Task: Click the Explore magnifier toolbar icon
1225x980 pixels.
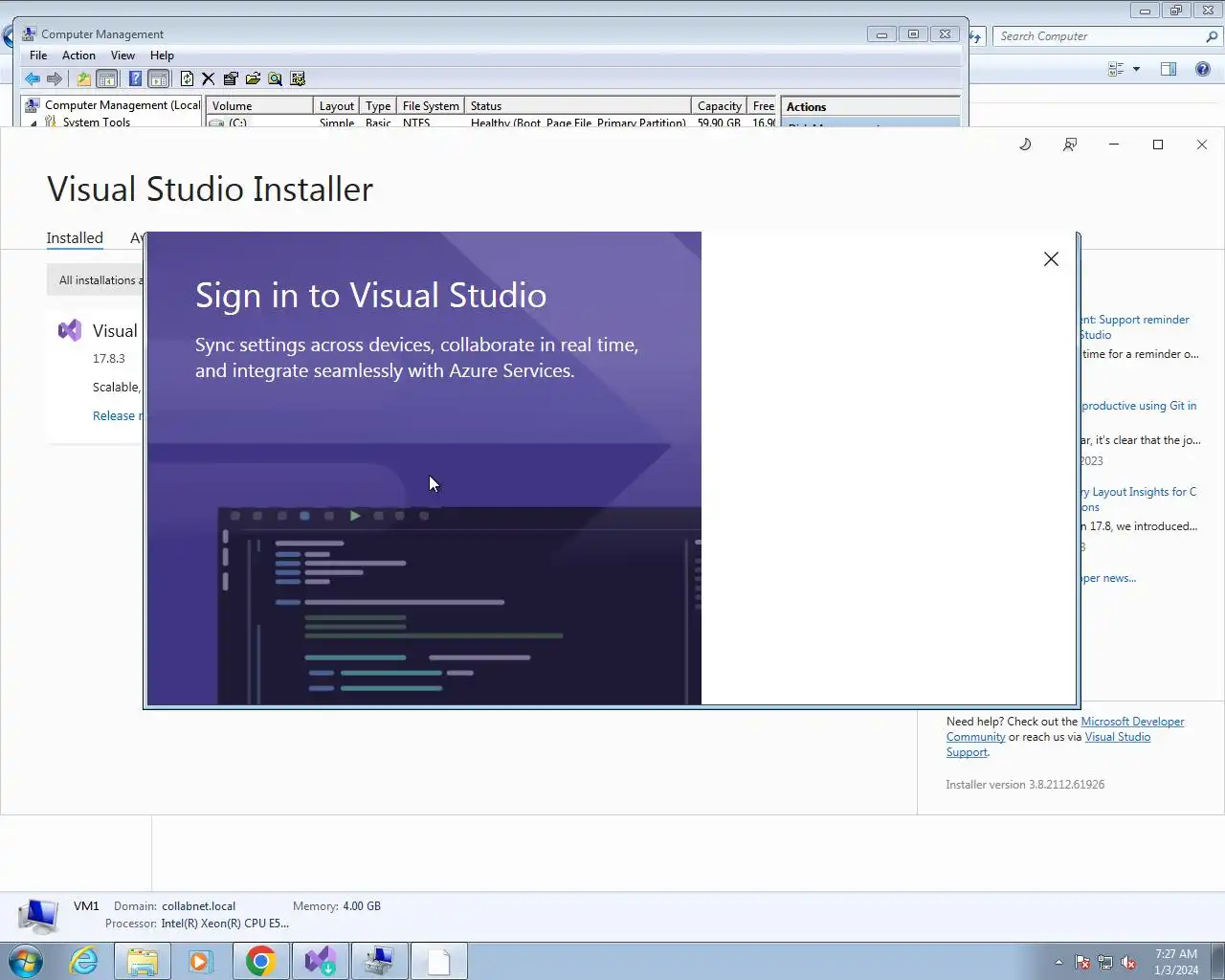Action: coord(276,78)
